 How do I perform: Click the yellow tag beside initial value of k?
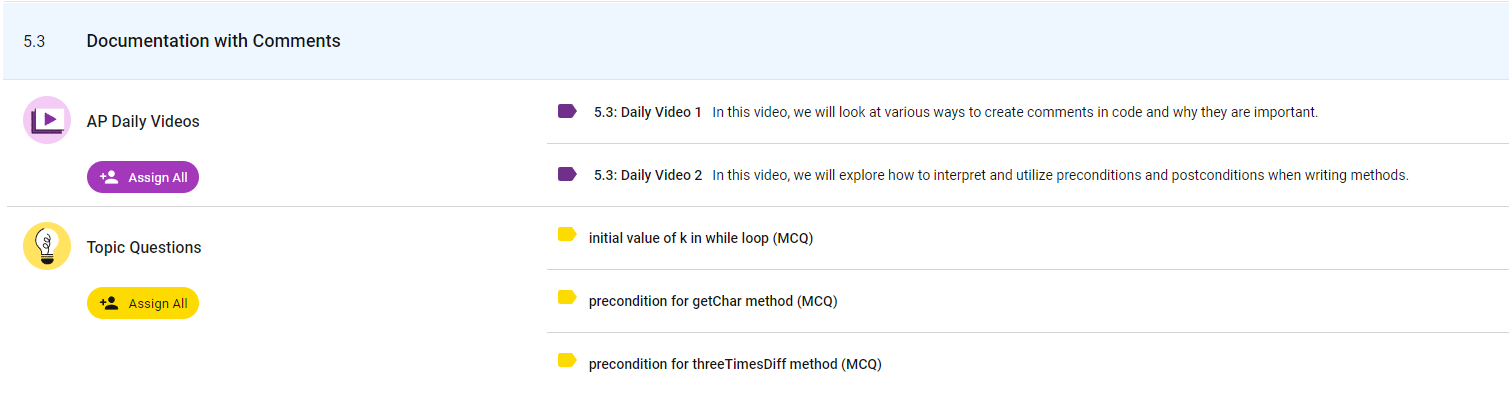(x=567, y=235)
